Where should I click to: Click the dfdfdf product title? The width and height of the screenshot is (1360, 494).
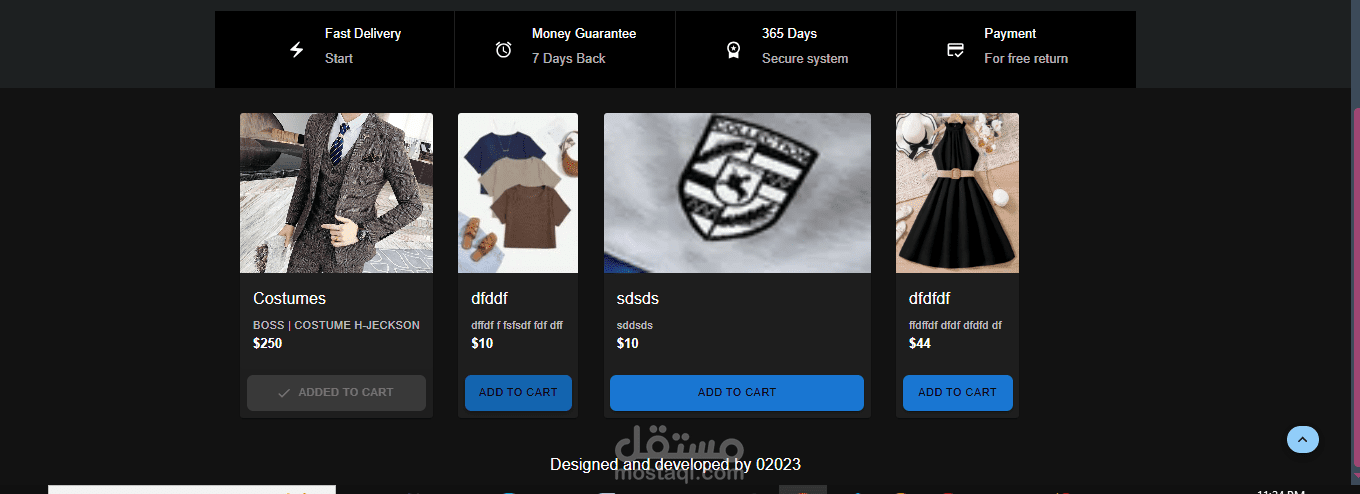pos(930,298)
